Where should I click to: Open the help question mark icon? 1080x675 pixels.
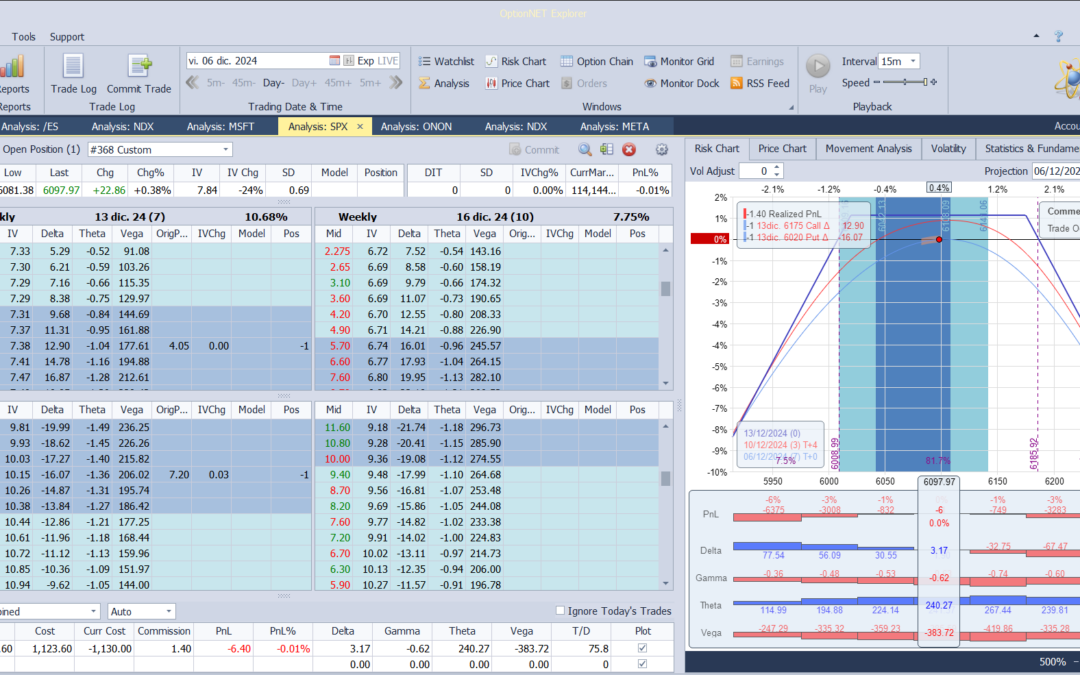click(1059, 37)
